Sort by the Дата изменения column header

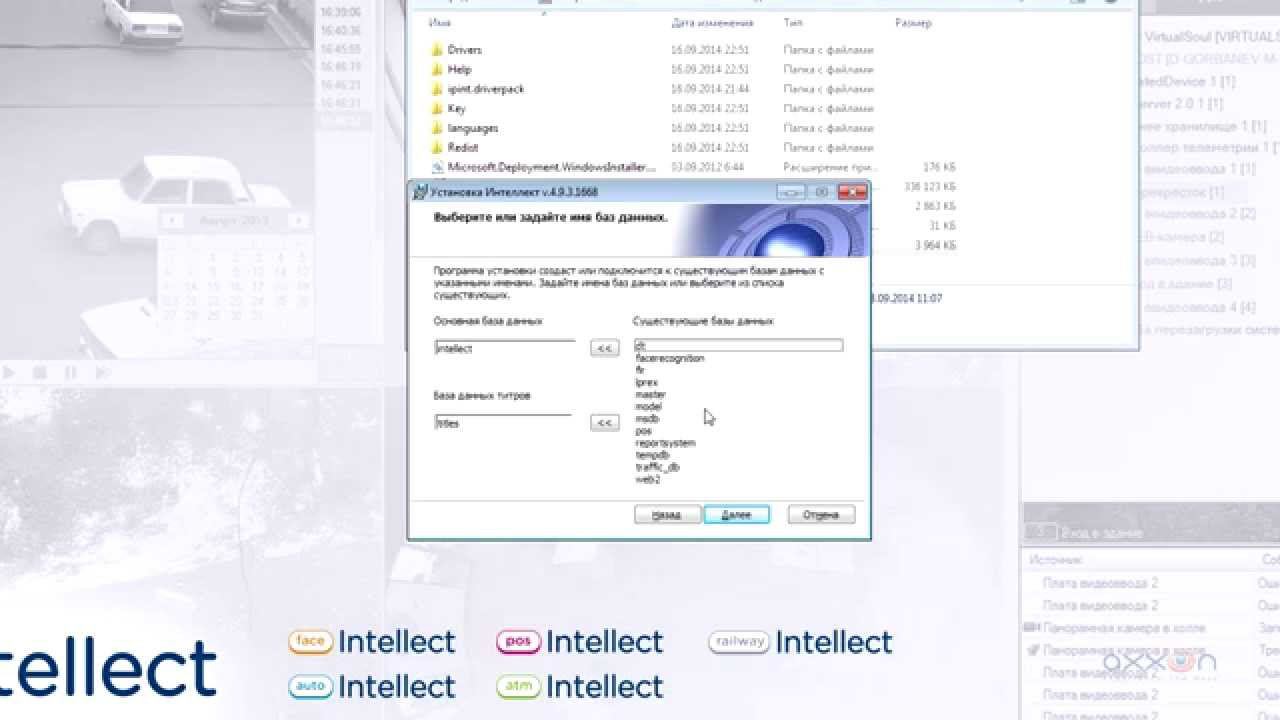click(711, 23)
